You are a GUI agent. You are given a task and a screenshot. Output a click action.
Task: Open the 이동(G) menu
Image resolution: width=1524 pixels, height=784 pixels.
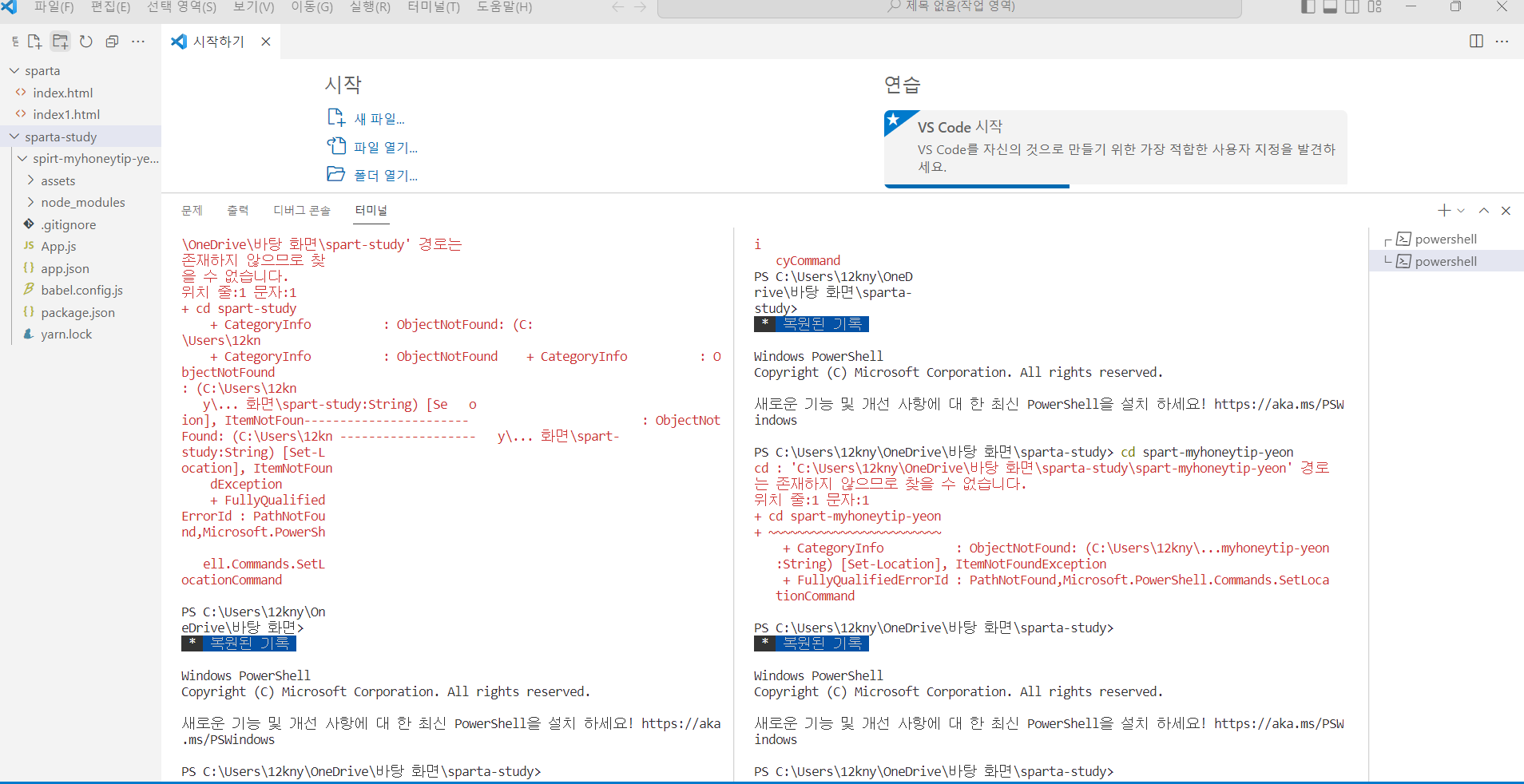pyautogui.click(x=312, y=6)
